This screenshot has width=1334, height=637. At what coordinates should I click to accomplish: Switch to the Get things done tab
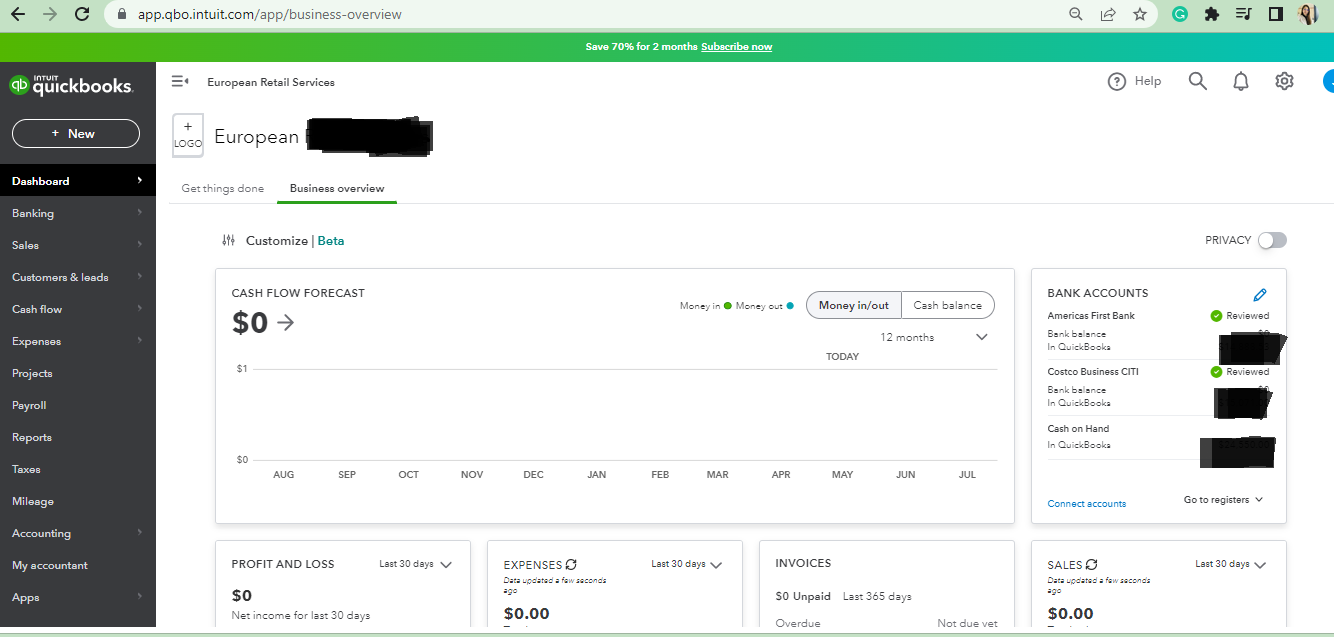(223, 188)
